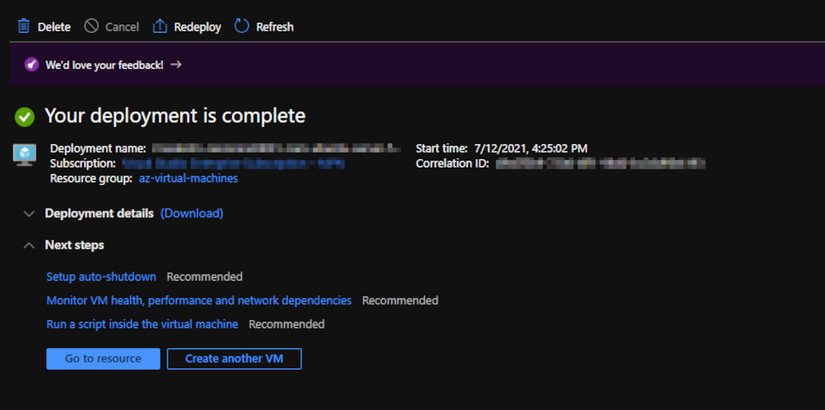Click Recommended next to Monitor VM health
This screenshot has width=825, height=410.
tap(400, 301)
